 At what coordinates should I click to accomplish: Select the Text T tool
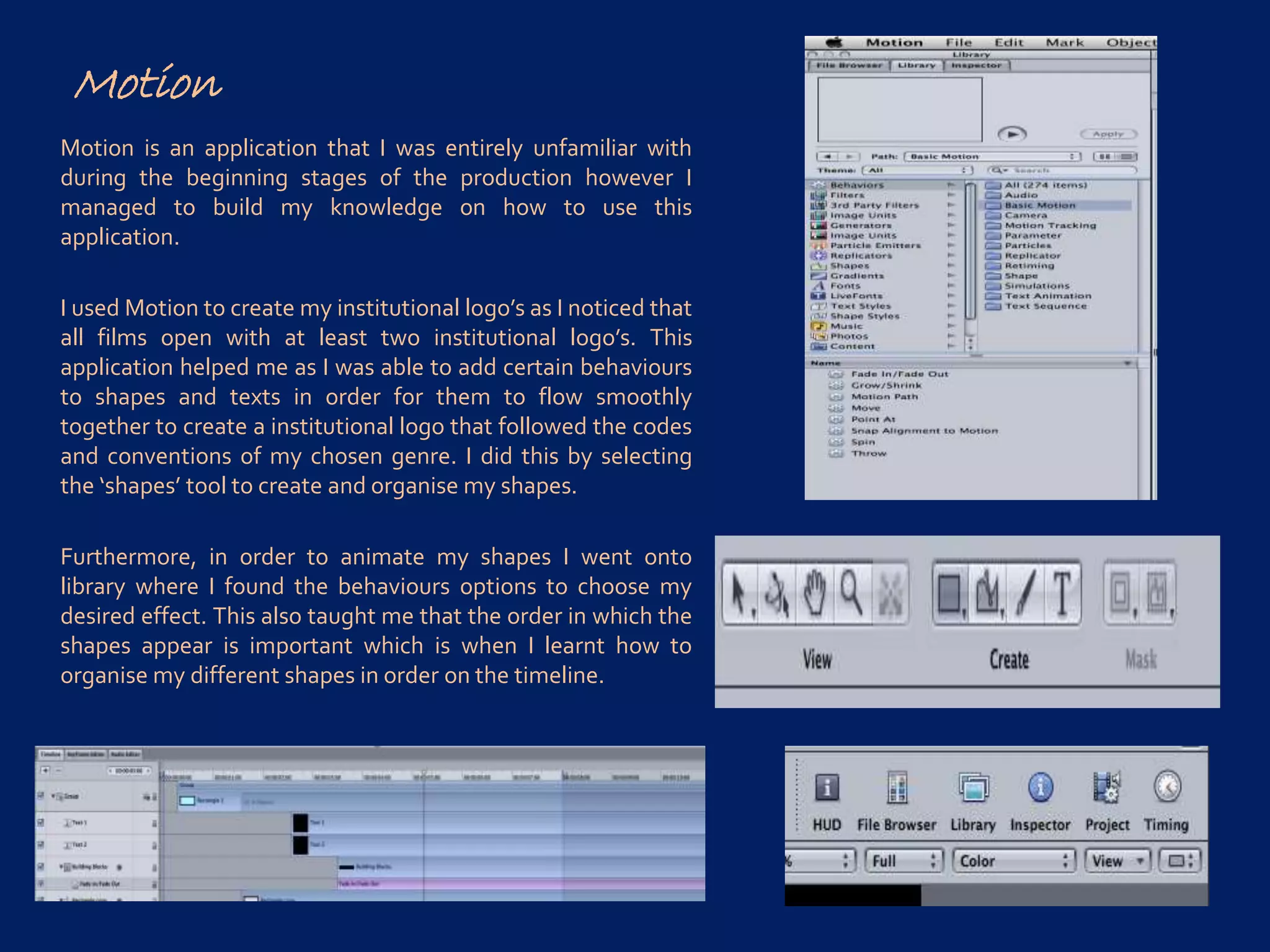1062,594
